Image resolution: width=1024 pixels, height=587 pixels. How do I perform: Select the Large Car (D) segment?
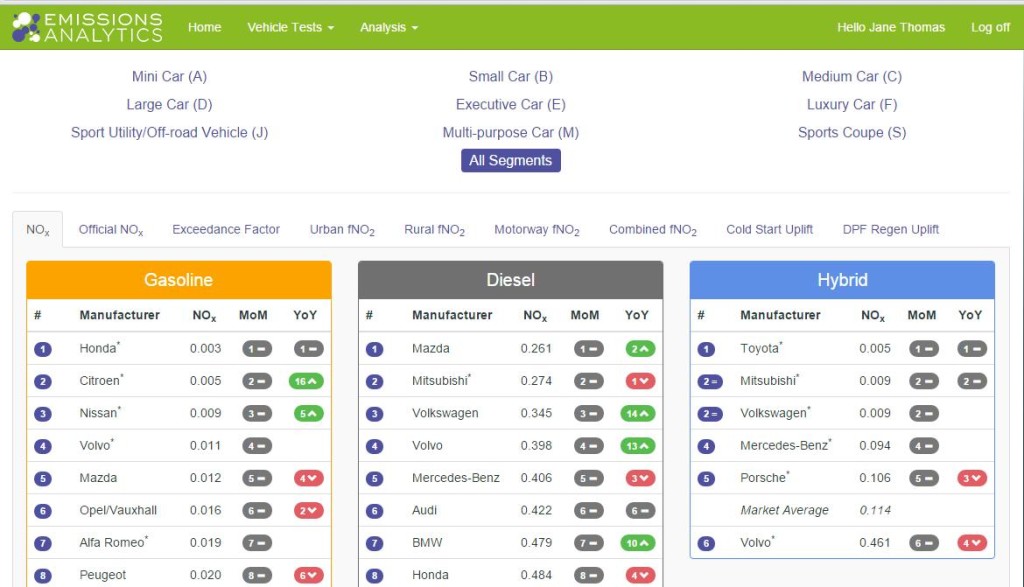point(169,104)
